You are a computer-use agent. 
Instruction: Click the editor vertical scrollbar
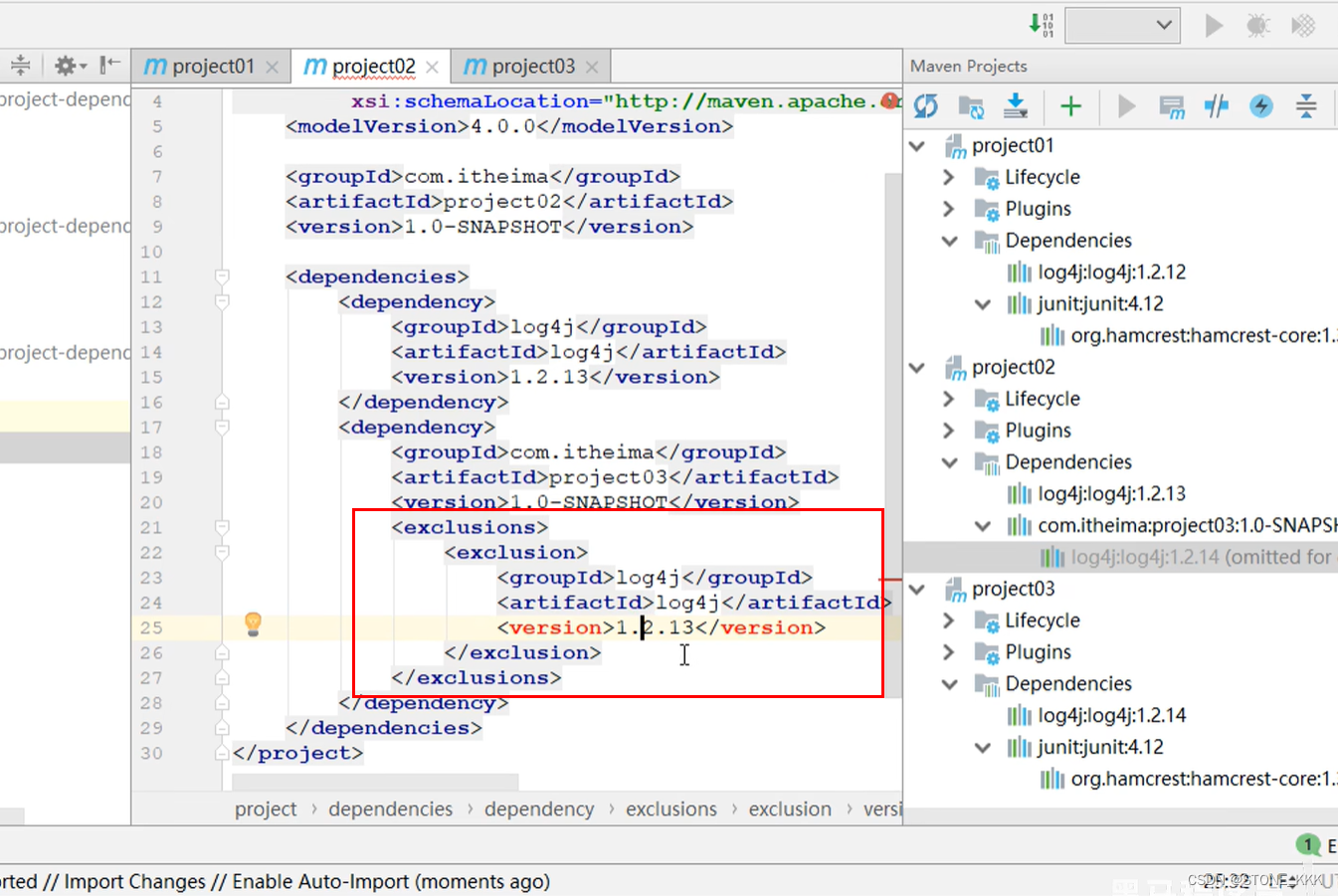coord(892,434)
